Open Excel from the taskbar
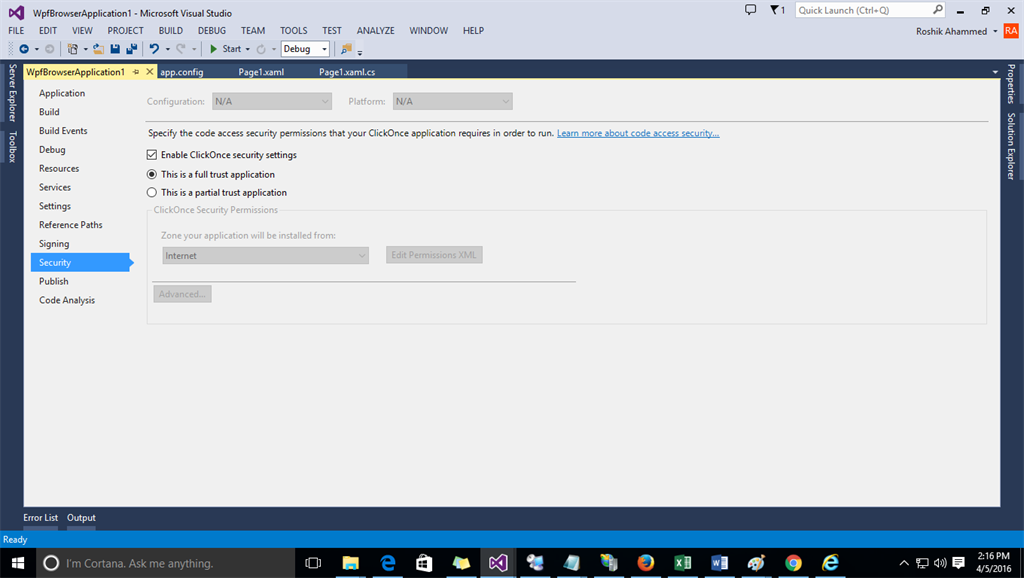1024x578 pixels. pyautogui.click(x=683, y=563)
